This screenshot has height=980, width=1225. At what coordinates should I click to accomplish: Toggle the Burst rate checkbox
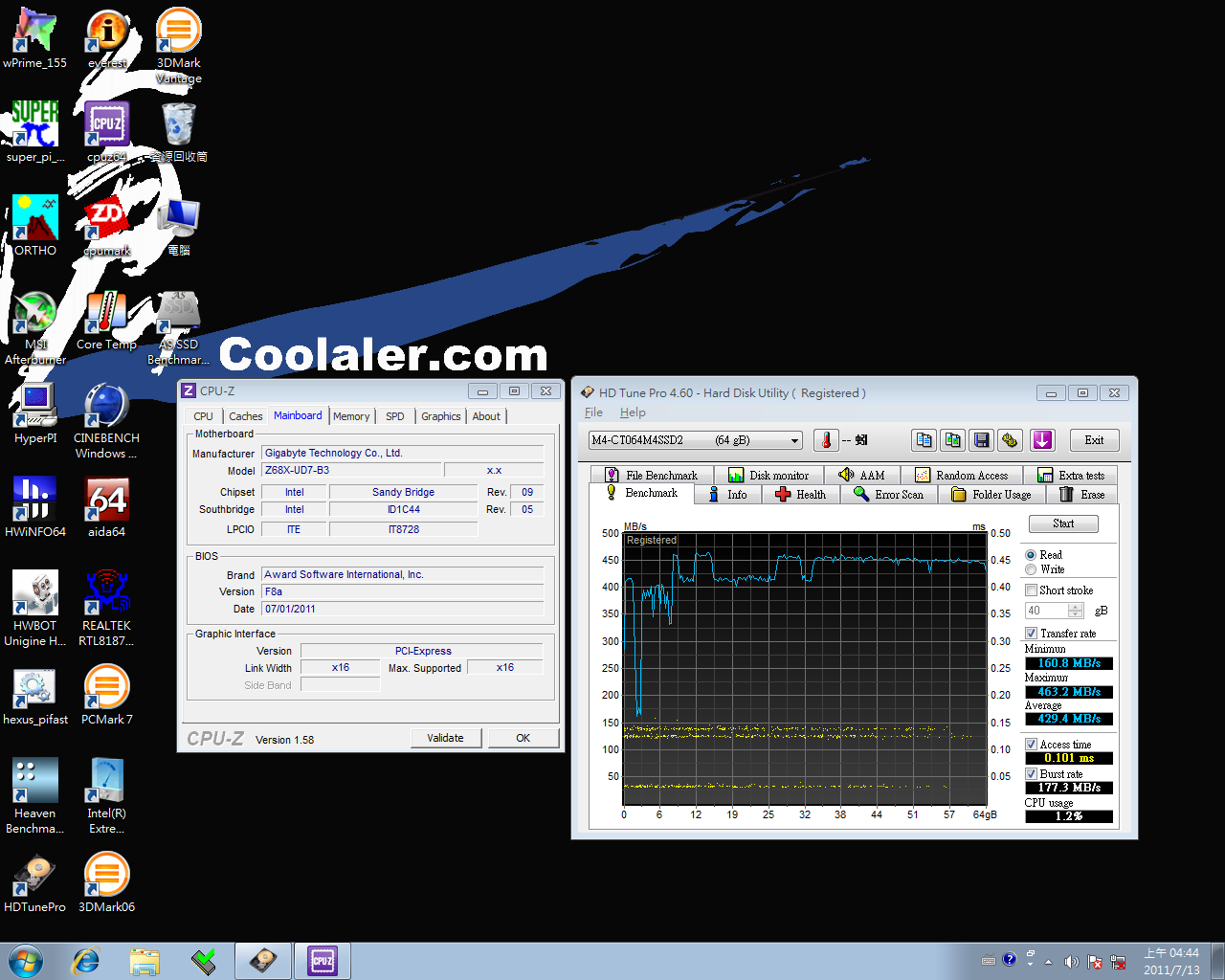click(x=1032, y=774)
